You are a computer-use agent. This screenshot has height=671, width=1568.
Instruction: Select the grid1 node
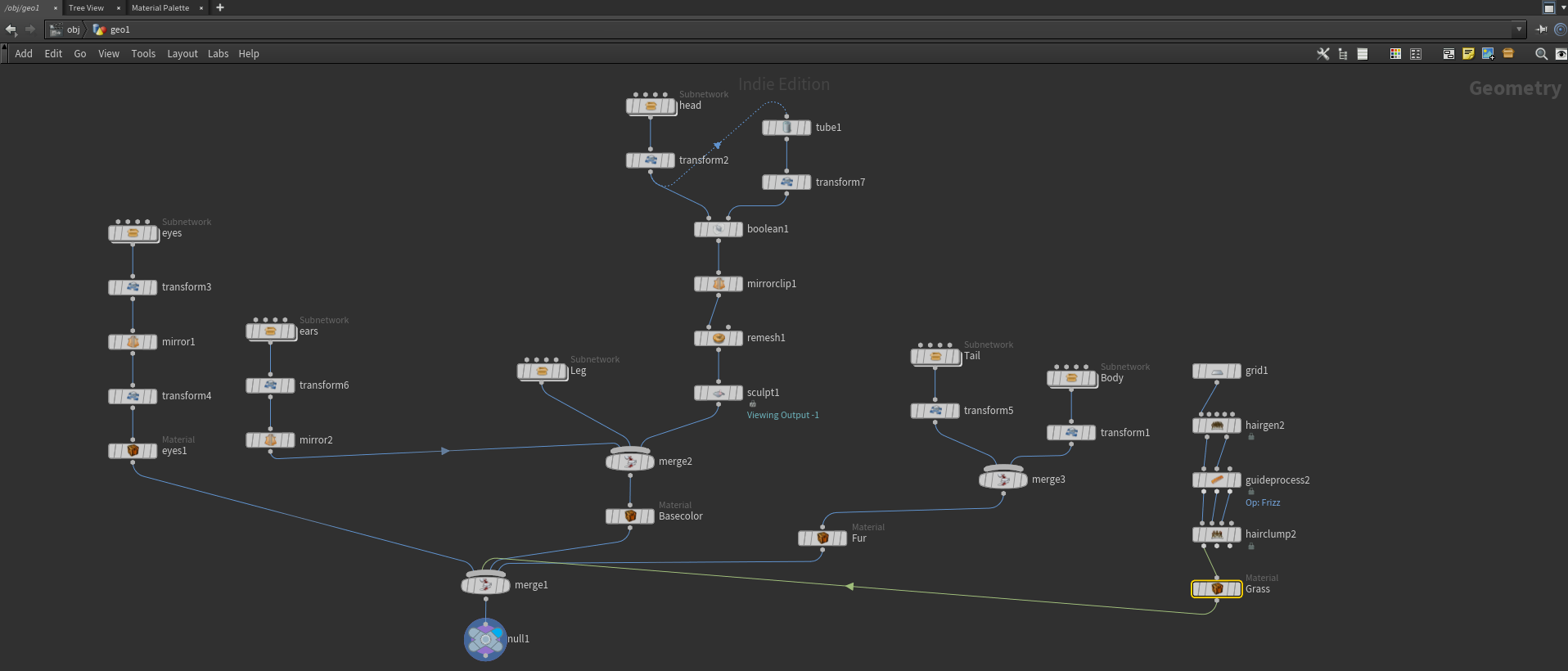point(1217,371)
